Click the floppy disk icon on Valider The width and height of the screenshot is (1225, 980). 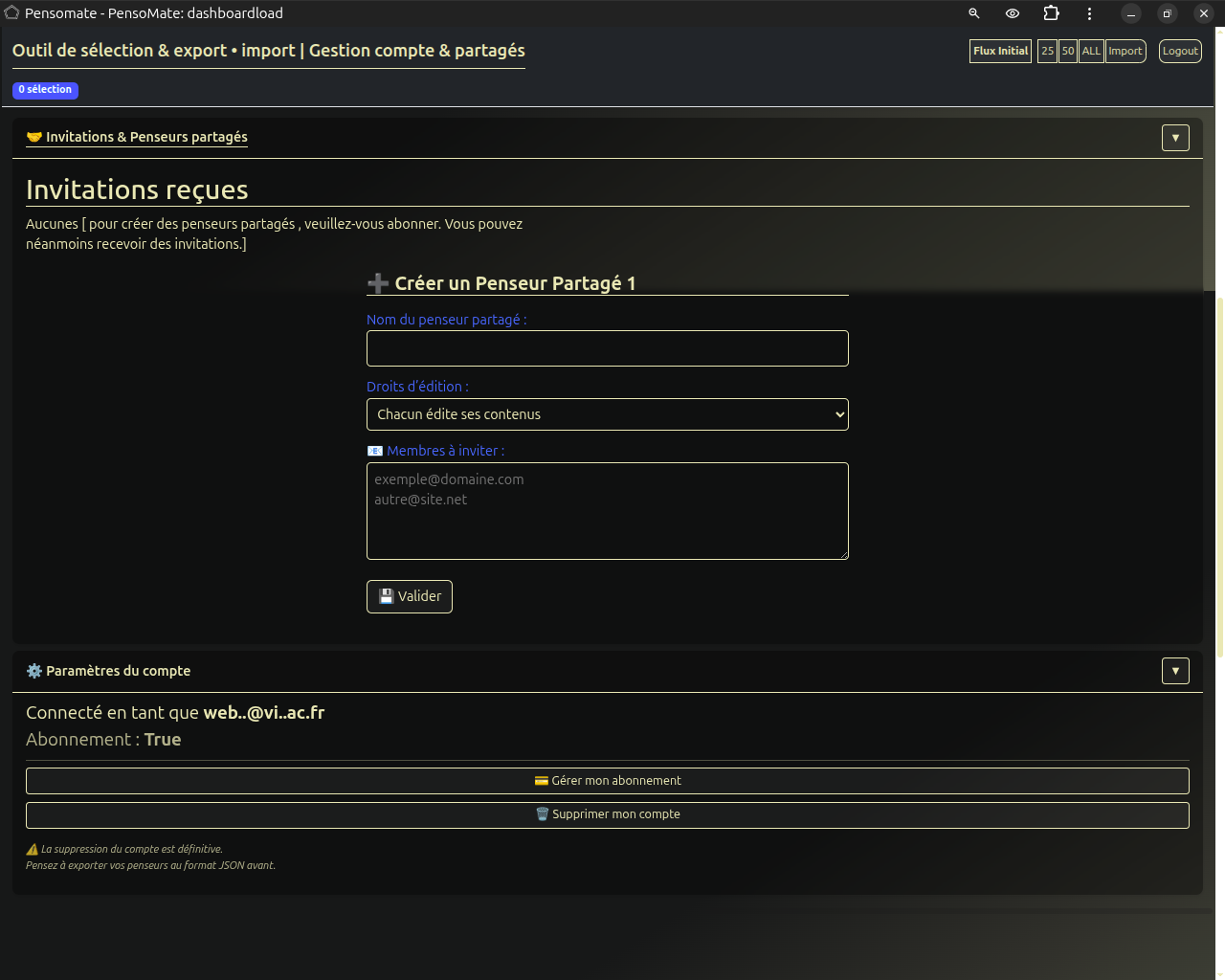386,595
